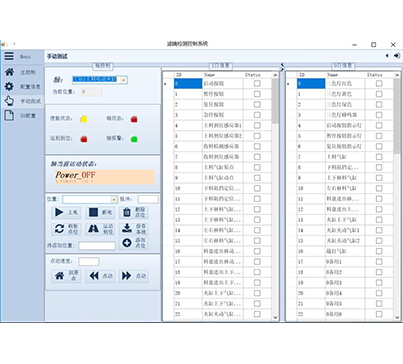Viewport: 403px width, 364px height.
Task: Click scroll-down arrow of input table
Action: (275, 317)
